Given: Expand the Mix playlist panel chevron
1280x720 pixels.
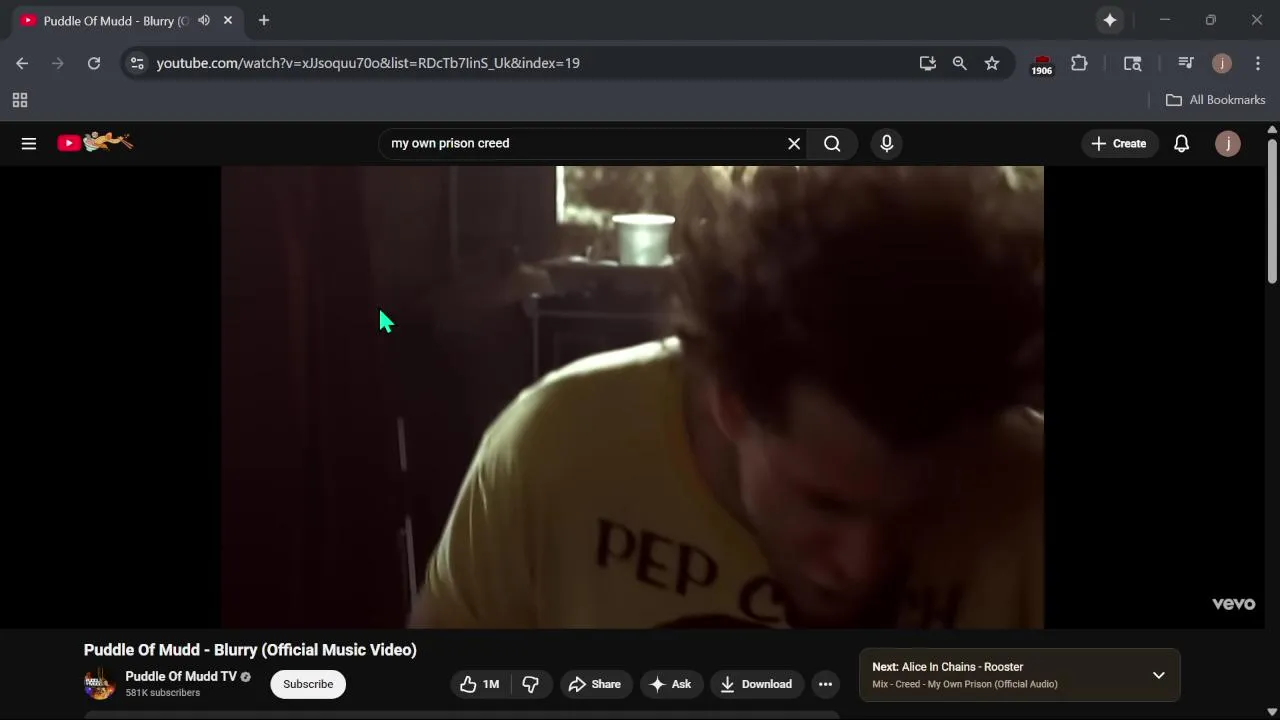Looking at the screenshot, I should click(1158, 675).
